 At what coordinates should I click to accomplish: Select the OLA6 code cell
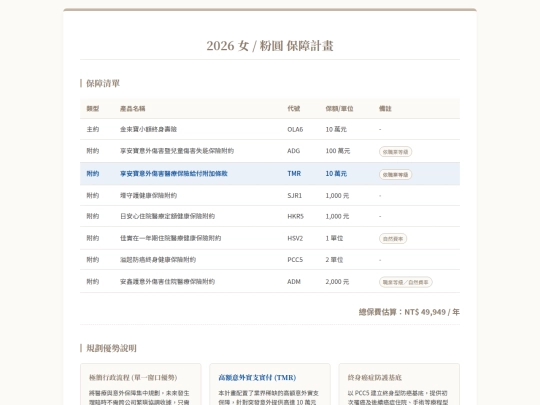(x=295, y=129)
